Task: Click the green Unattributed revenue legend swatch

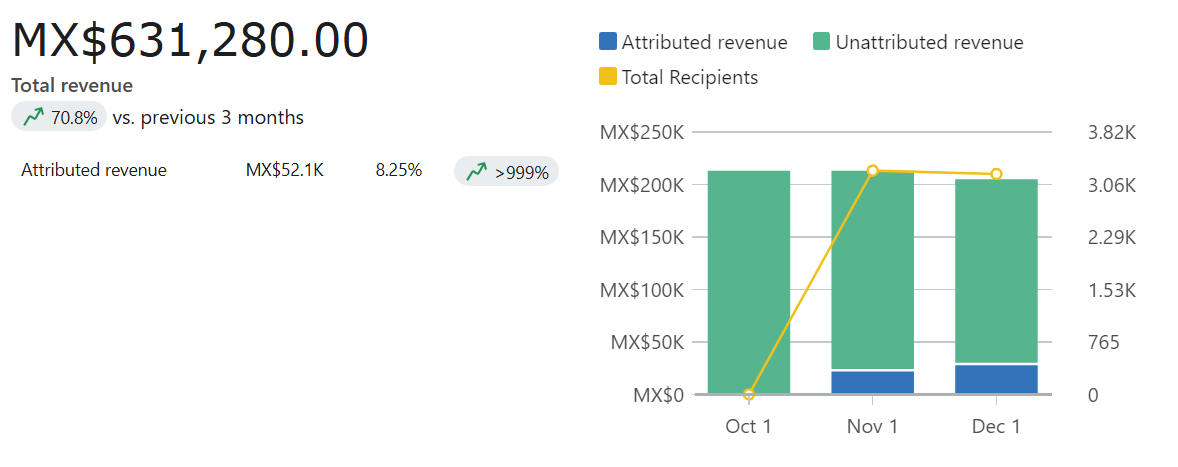Action: 821,42
